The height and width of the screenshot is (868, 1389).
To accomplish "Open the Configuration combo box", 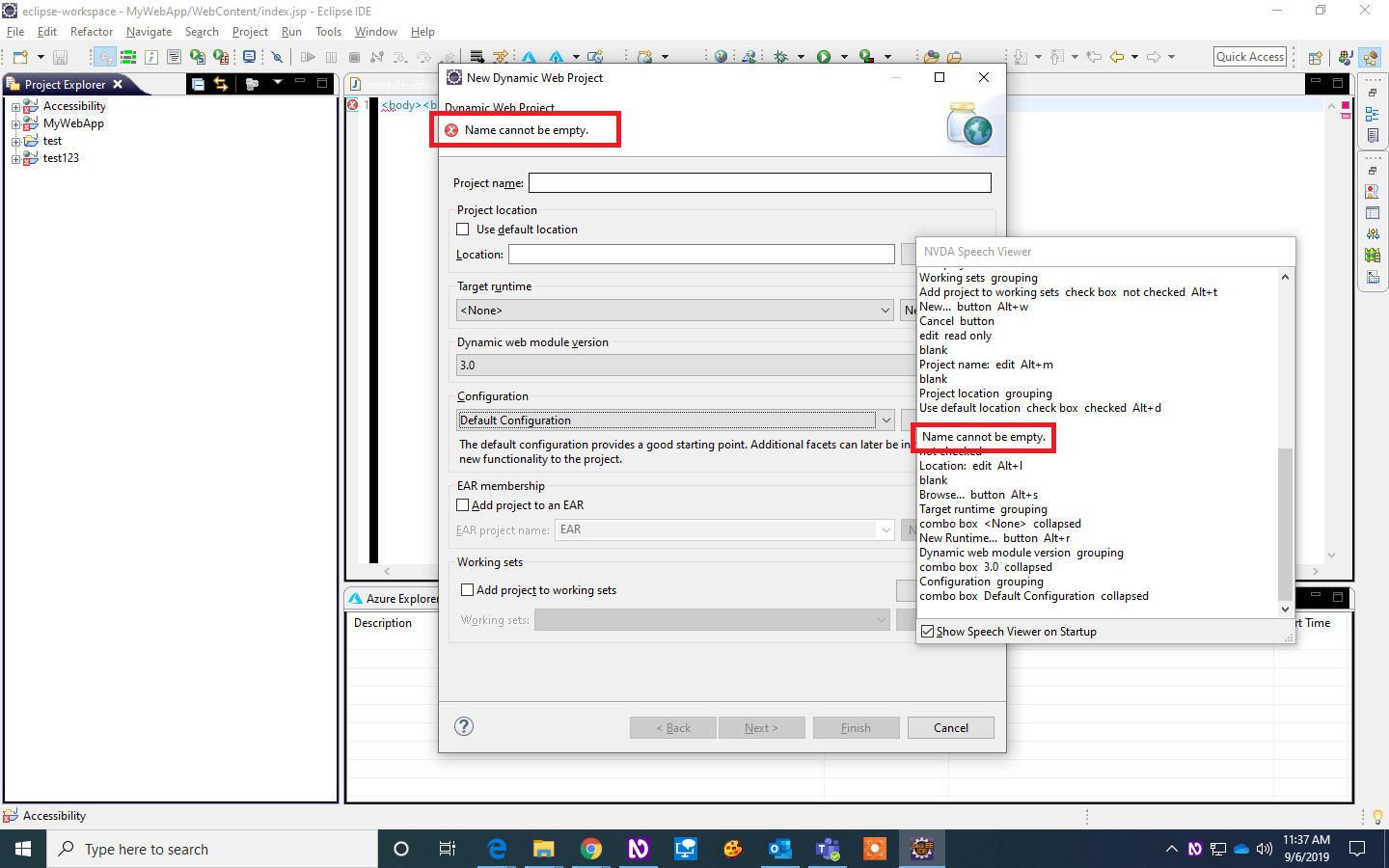I will [885, 420].
